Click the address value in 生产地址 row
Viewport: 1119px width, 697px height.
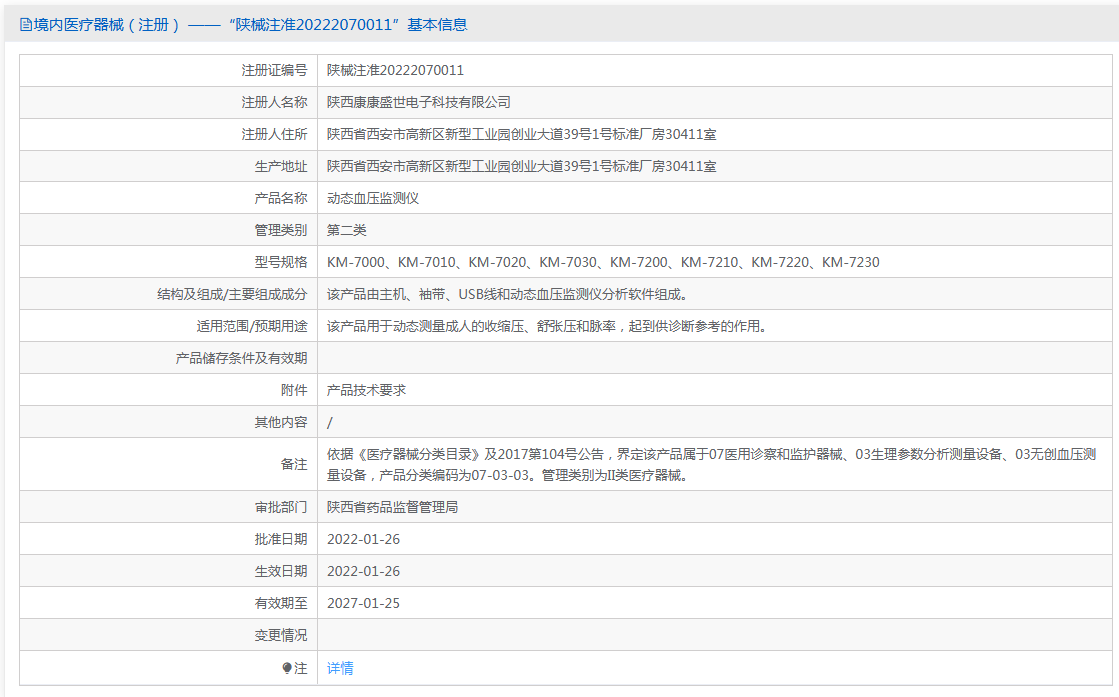coord(522,167)
